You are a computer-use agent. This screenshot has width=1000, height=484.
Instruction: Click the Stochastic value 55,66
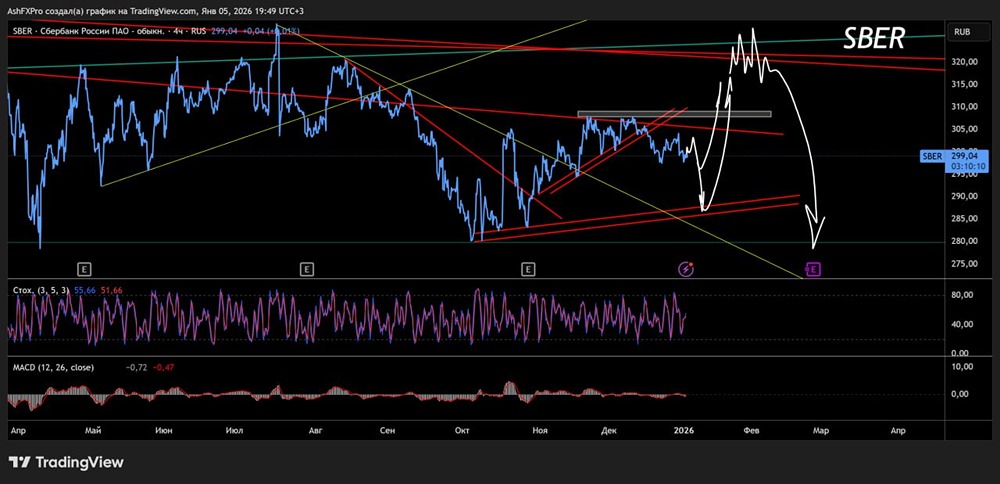pyautogui.click(x=85, y=290)
